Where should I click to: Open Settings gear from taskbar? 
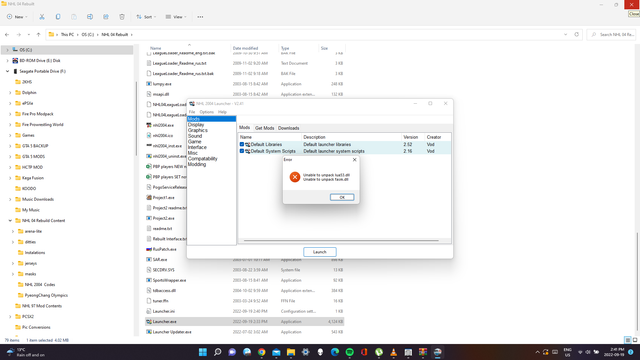click(x=305, y=352)
